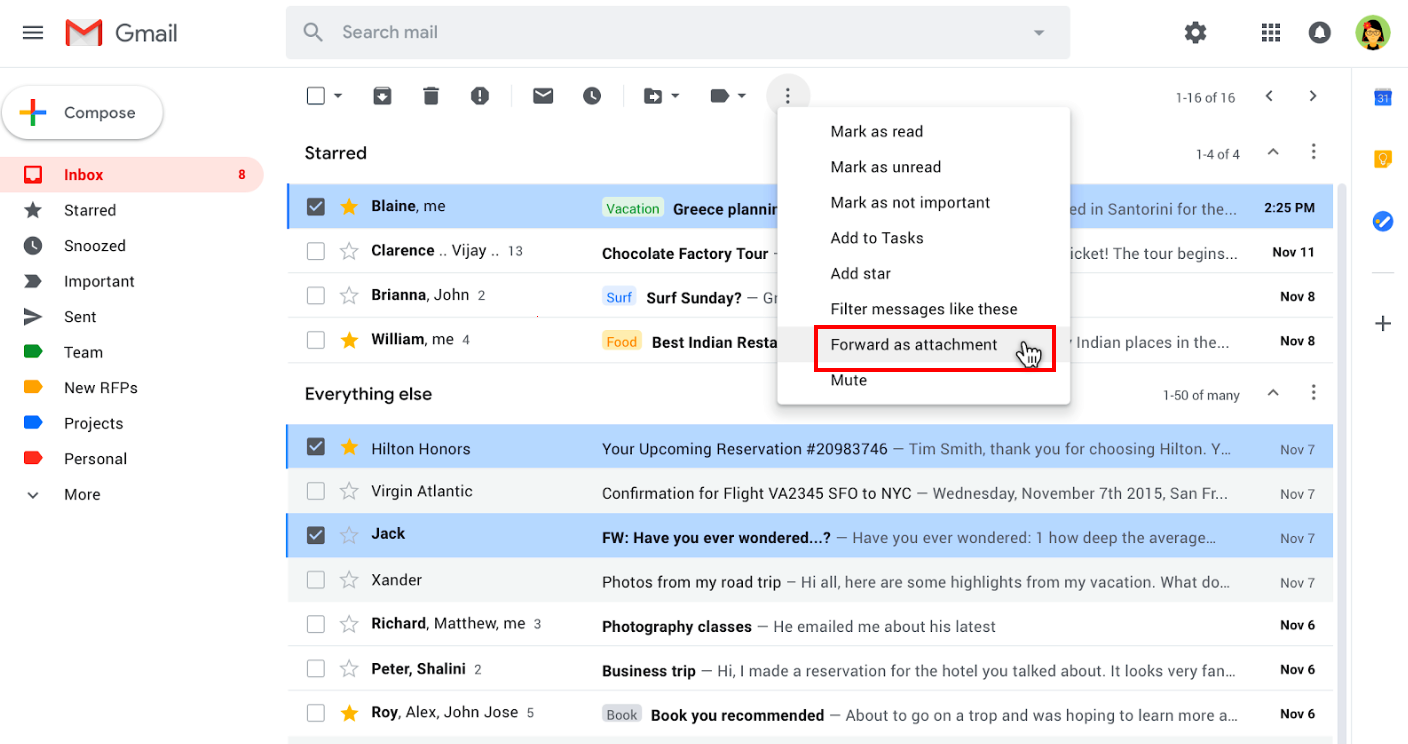The height and width of the screenshot is (744, 1408).
Task: Mark selected emails as unread via envelope icon
Action: (x=543, y=95)
